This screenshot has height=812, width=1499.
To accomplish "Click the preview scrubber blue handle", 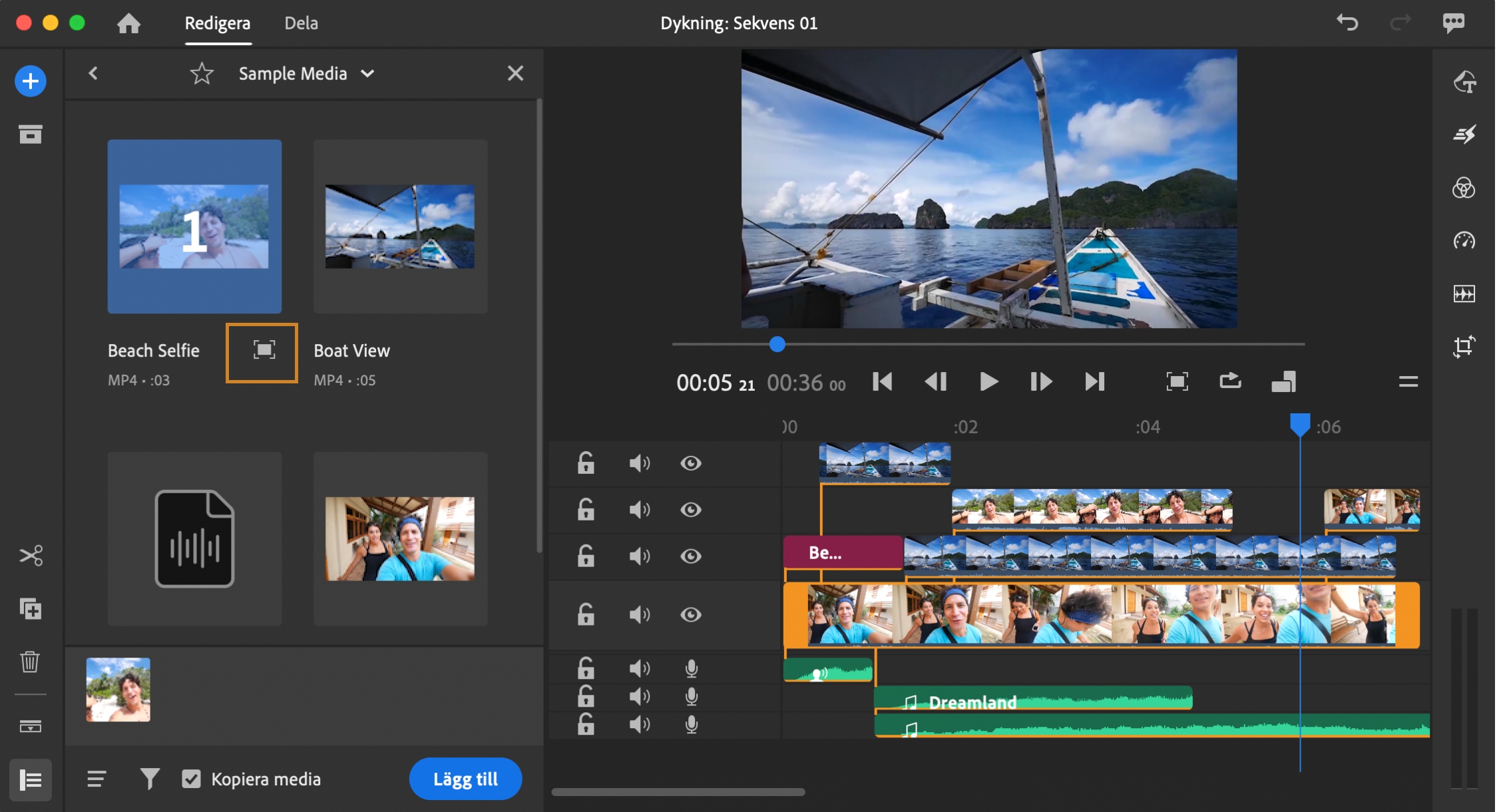I will 777,344.
